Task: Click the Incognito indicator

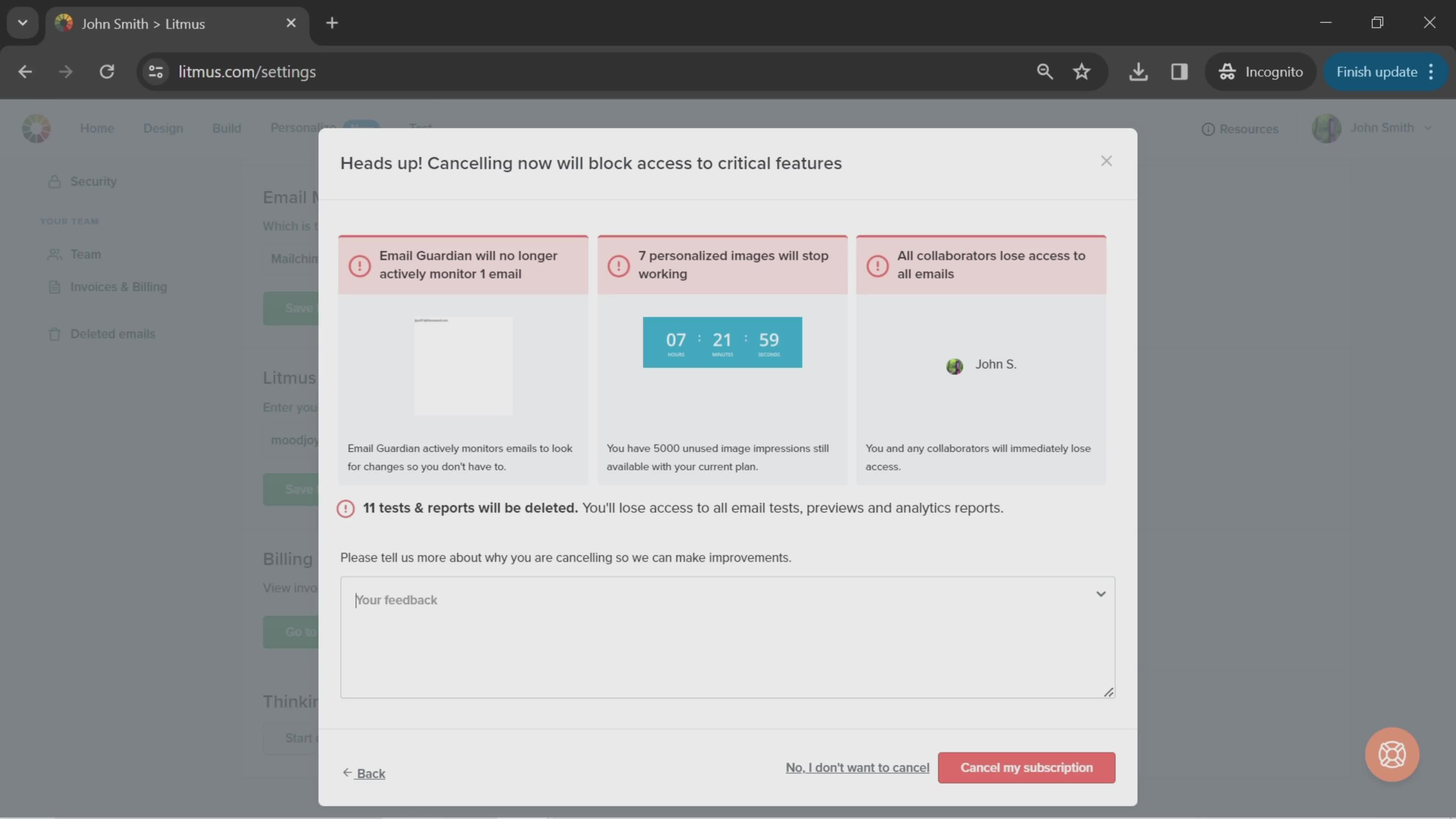Action: click(1260, 72)
